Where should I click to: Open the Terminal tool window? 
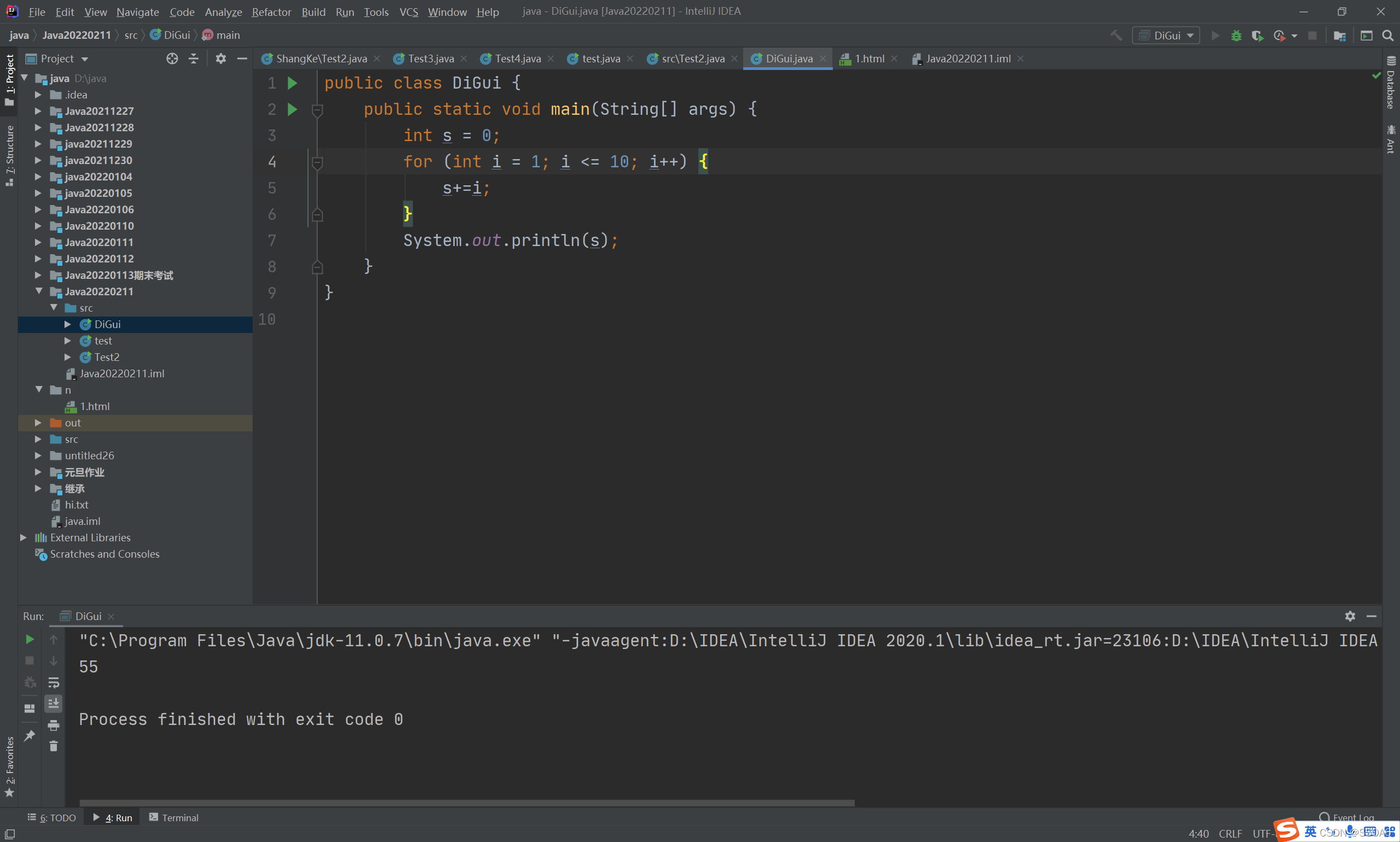(x=174, y=817)
